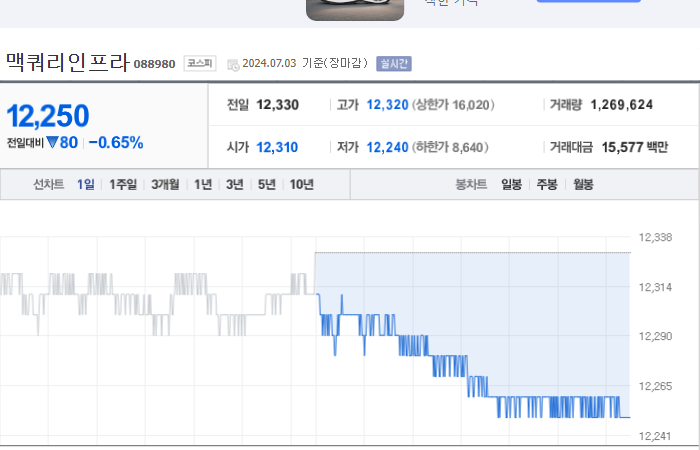700x450 pixels.
Task: Switch to the 5년 line chart
Action: [267, 184]
